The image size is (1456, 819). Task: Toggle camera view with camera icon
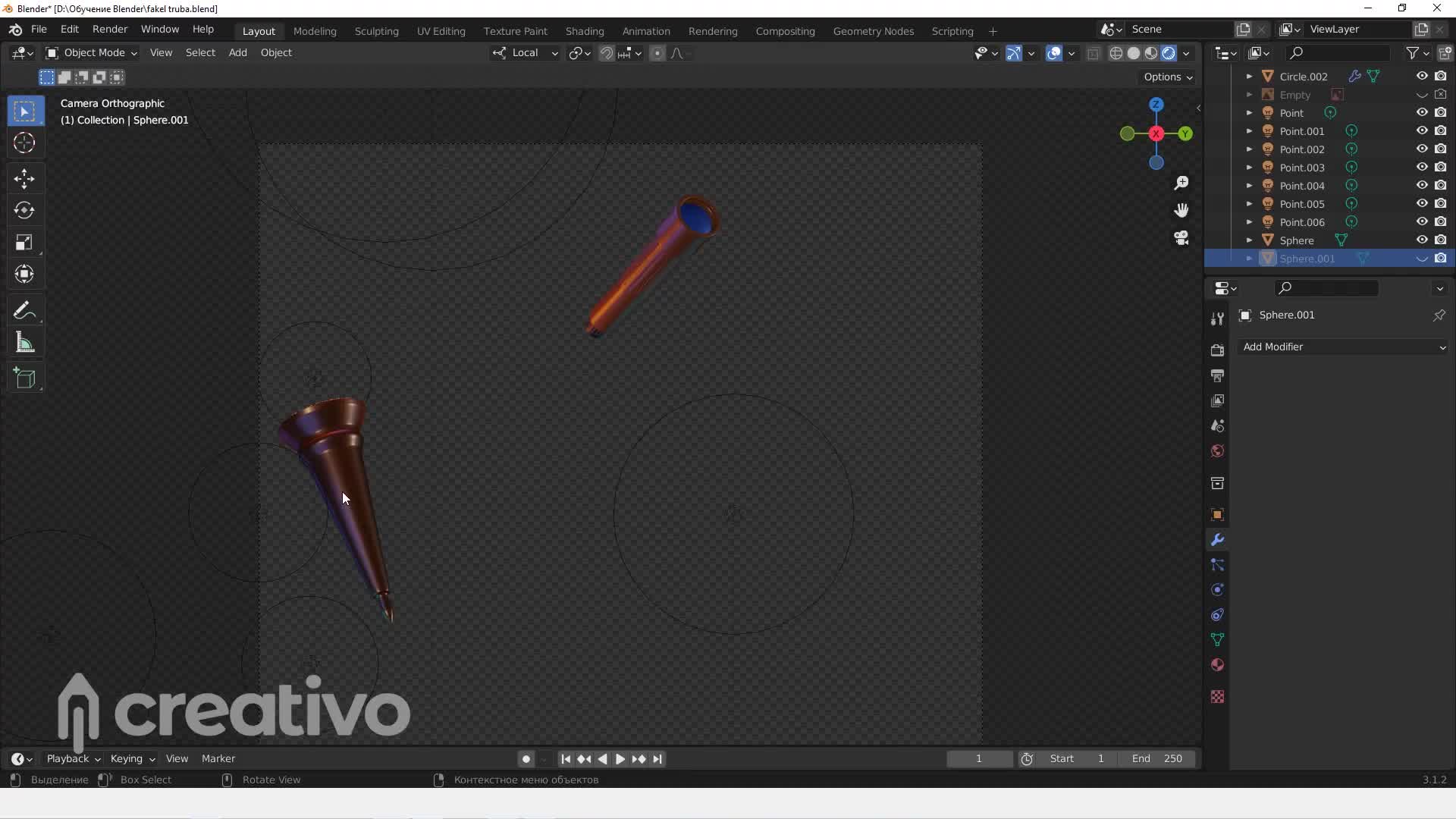tap(1181, 238)
